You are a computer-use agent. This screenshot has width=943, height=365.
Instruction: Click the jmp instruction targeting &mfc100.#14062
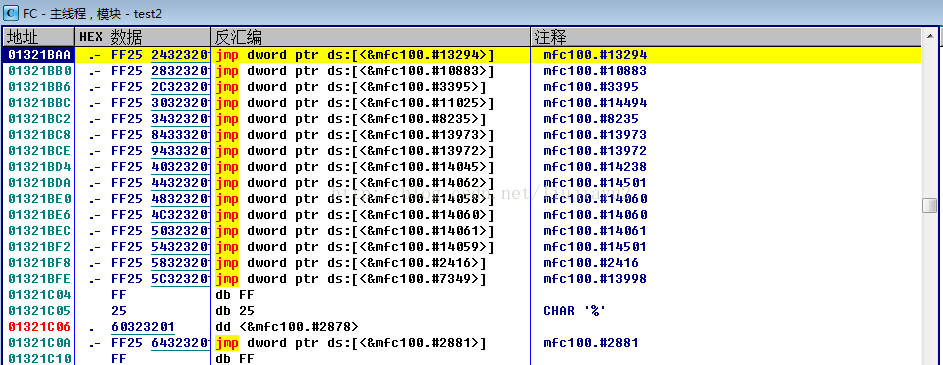point(355,183)
